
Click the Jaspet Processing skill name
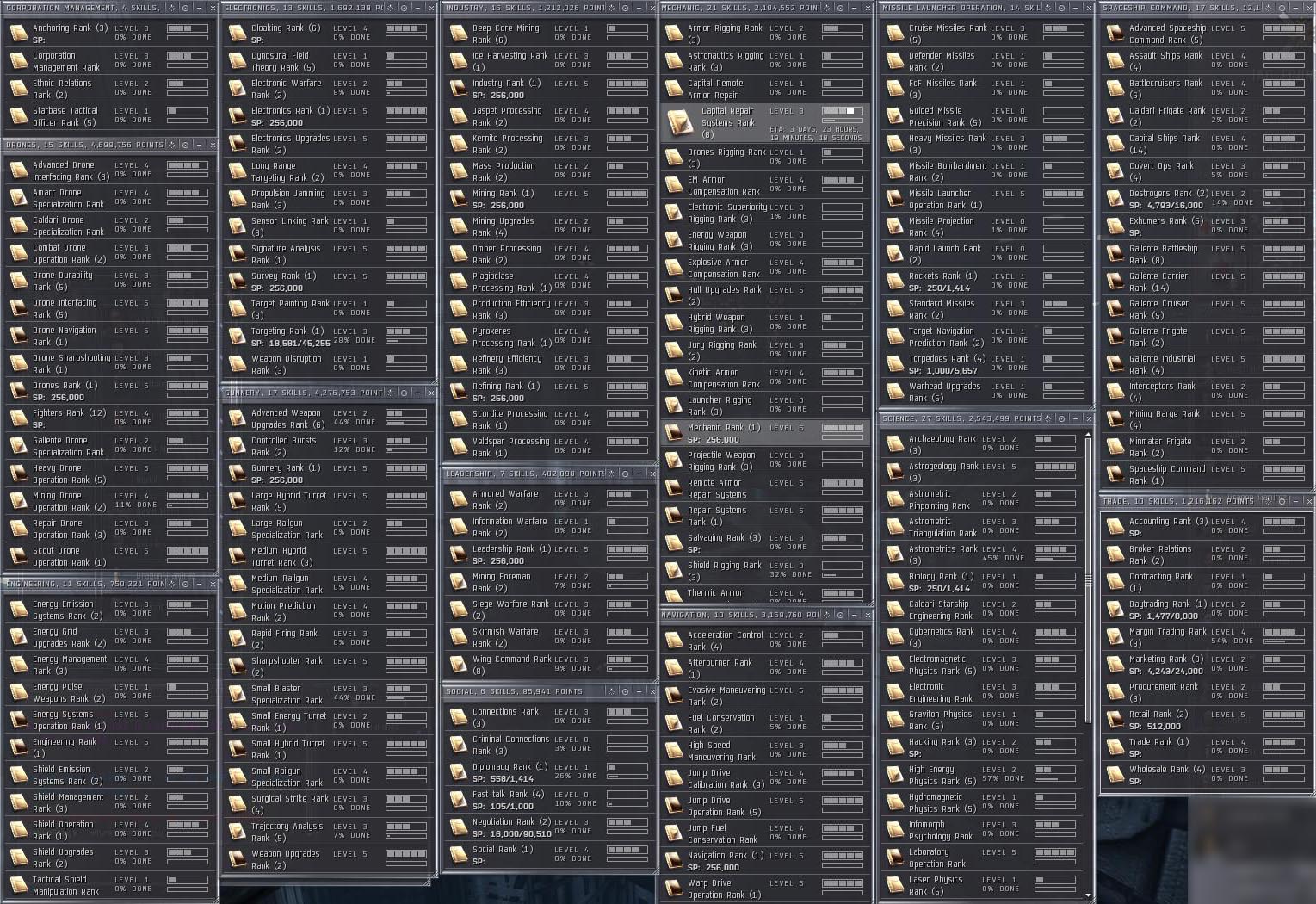coord(507,116)
